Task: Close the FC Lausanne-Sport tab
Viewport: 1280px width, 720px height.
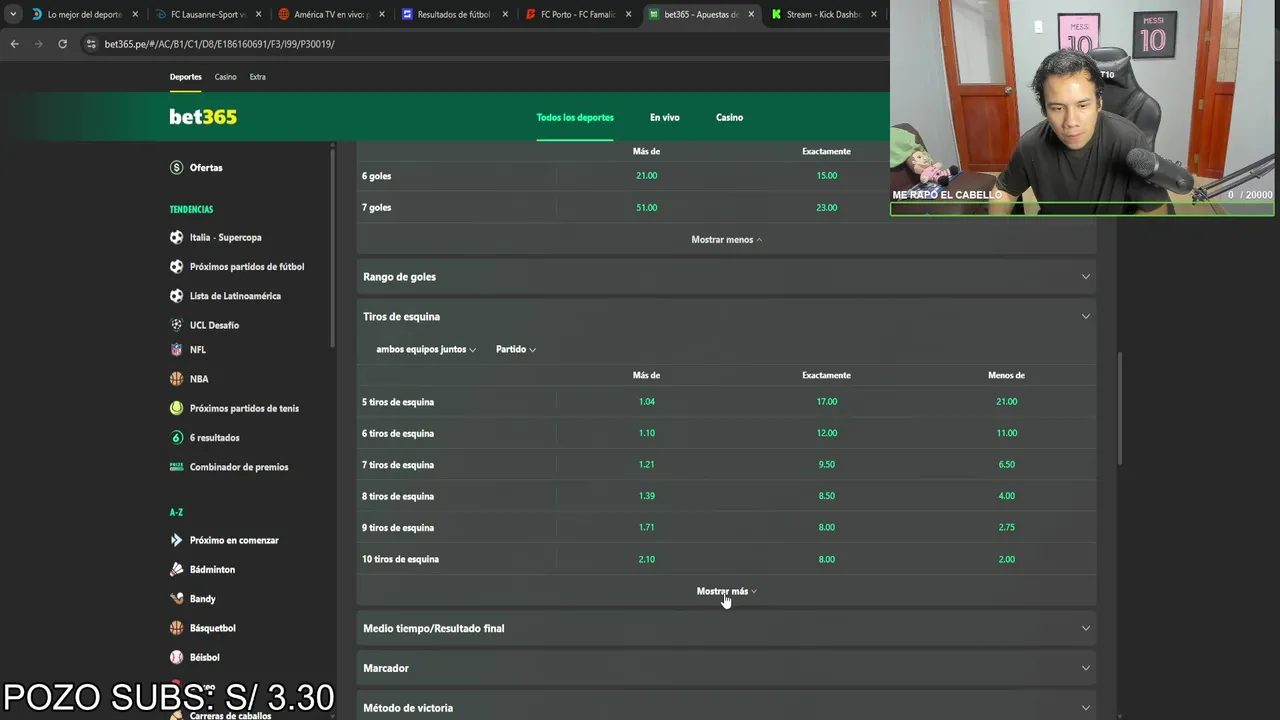Action: pyautogui.click(x=258, y=15)
